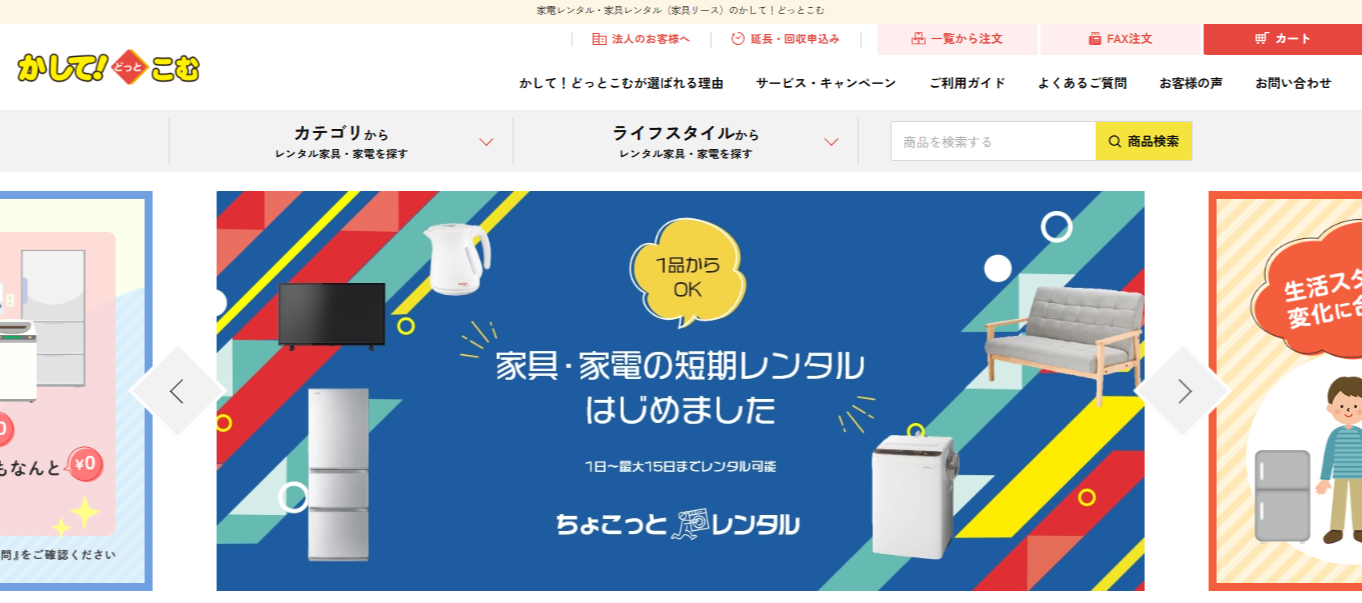Viewport: 1362px width, 603px height.
Task: Click the box icon beside 一覧から注文
Action: click(918, 39)
